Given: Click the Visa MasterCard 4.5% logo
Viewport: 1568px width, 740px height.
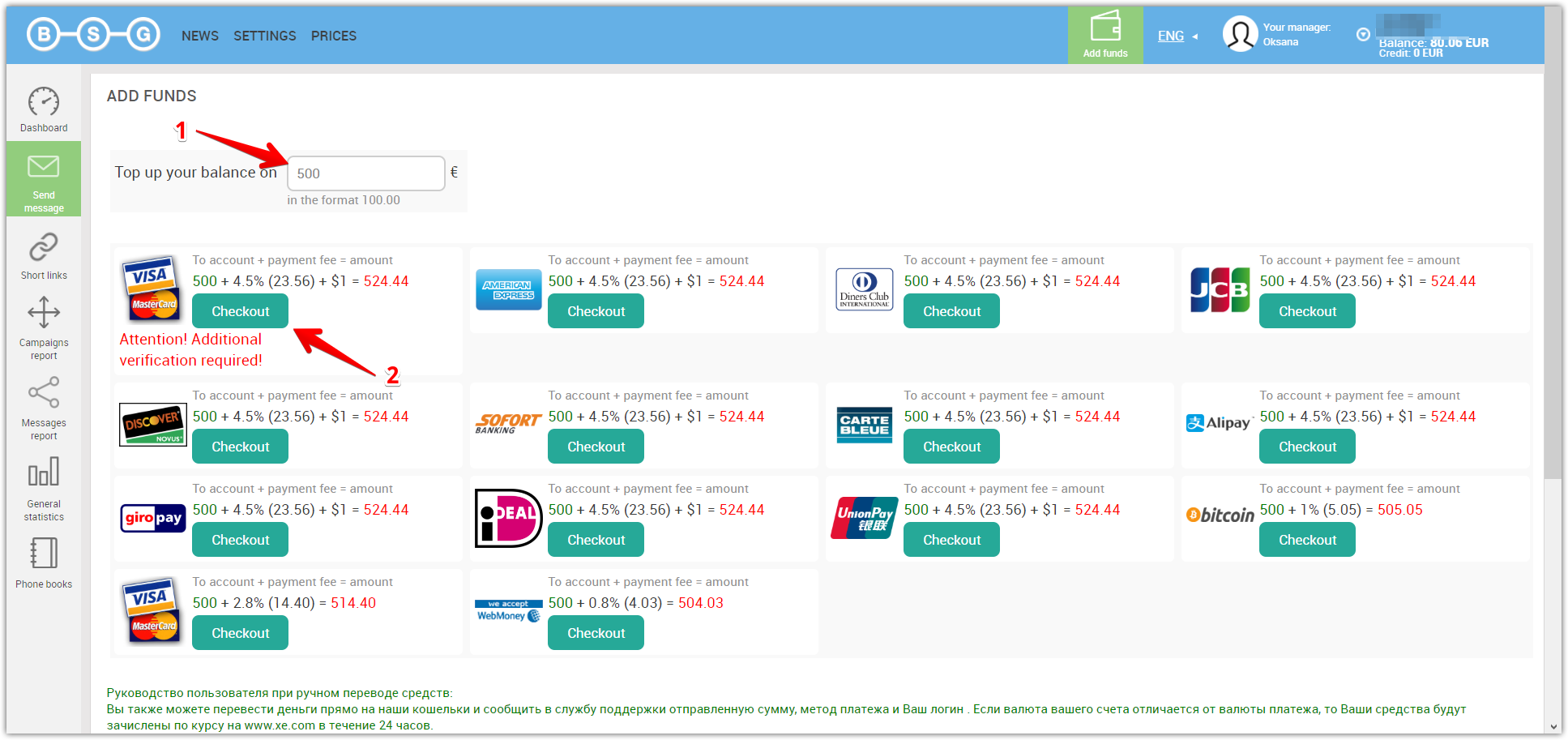Looking at the screenshot, I should 152,288.
